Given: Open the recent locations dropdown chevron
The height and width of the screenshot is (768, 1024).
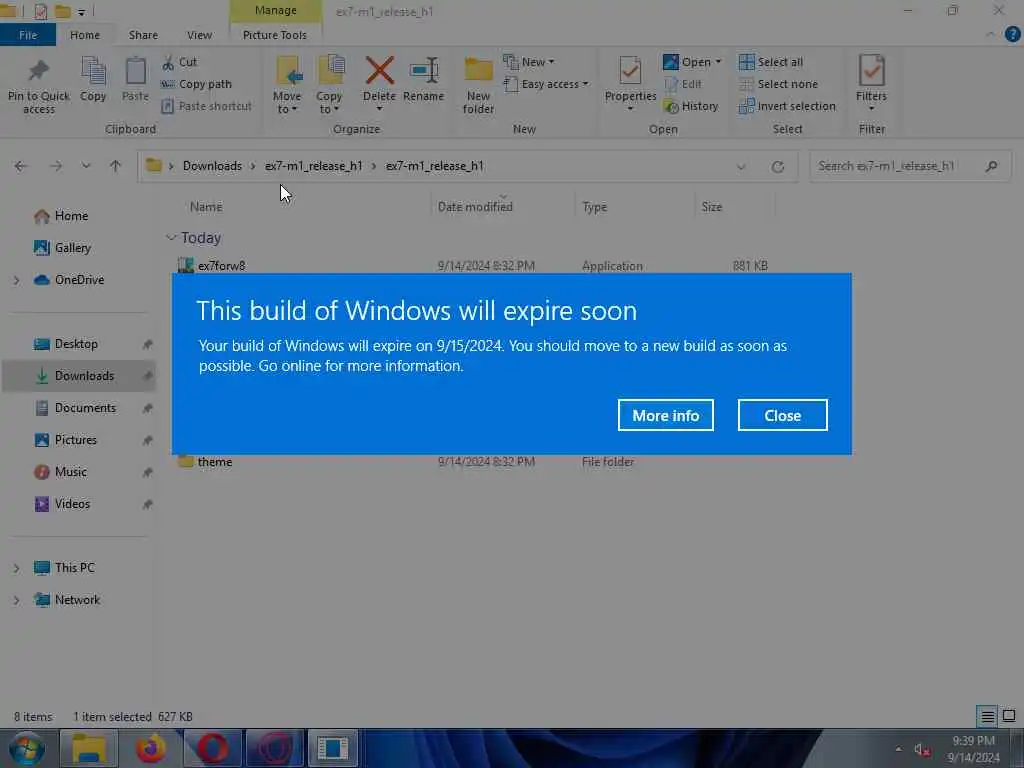Looking at the screenshot, I should point(86,167).
